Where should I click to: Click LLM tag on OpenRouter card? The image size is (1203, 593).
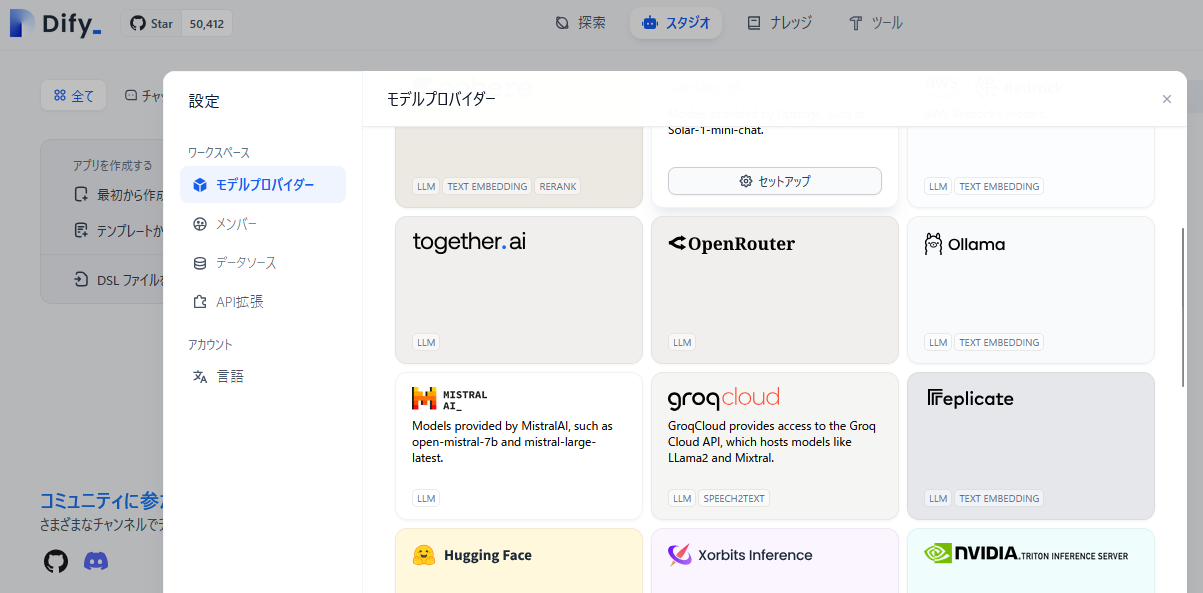point(682,342)
